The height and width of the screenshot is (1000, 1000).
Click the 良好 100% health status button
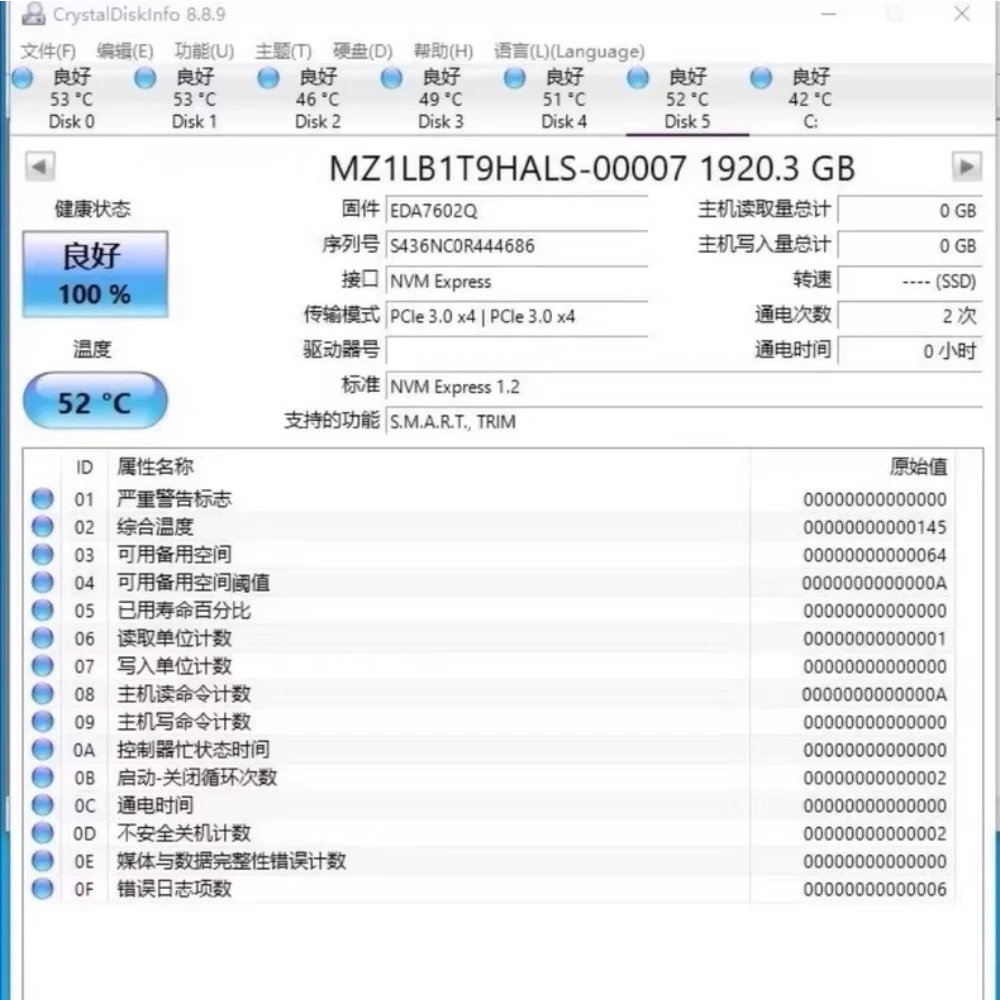click(95, 273)
